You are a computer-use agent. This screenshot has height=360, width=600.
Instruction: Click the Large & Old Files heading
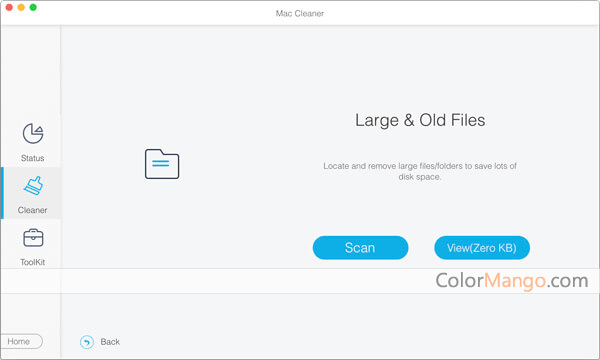pos(420,120)
